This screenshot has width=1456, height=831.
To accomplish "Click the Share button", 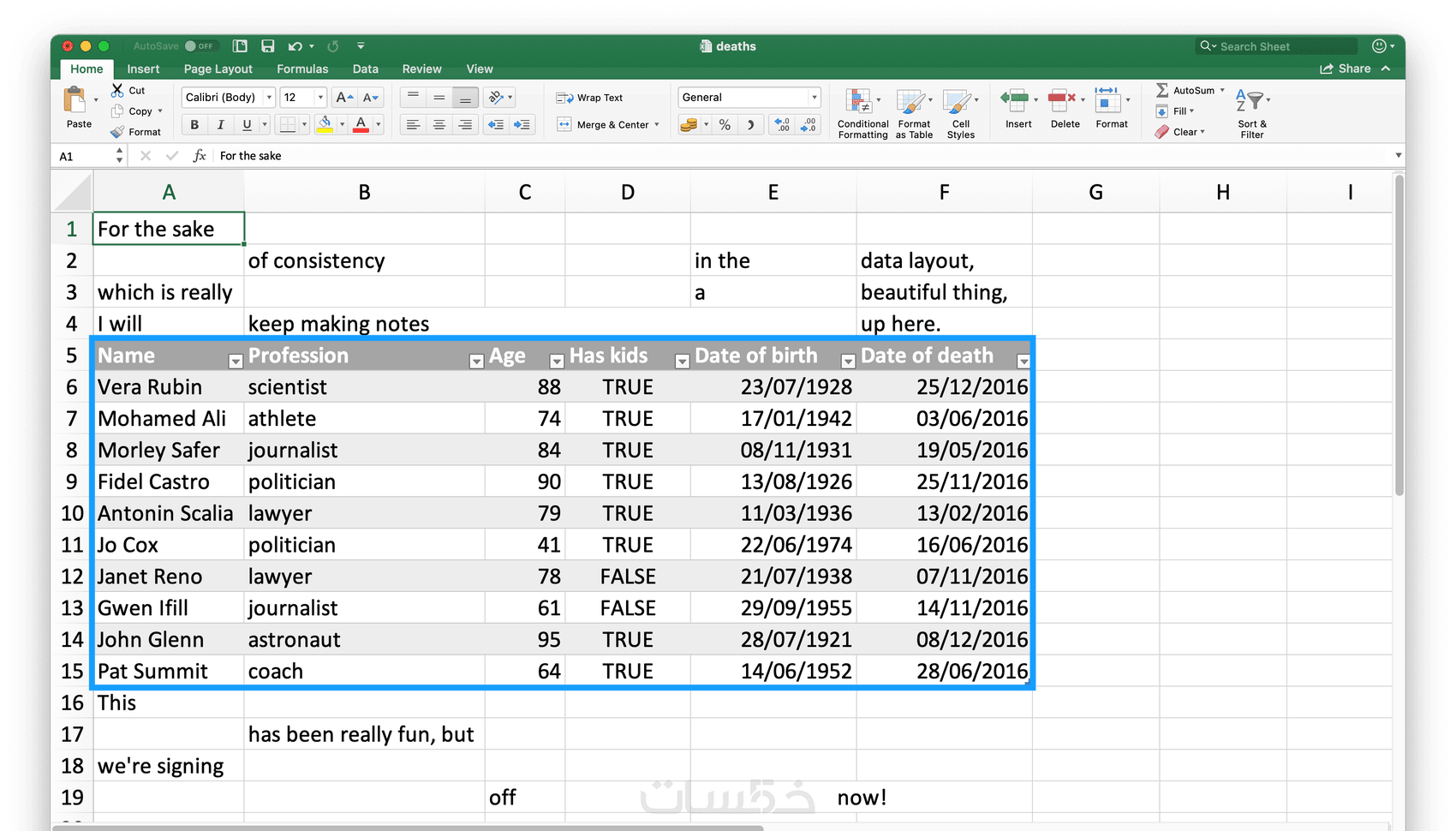I will [x=1346, y=69].
